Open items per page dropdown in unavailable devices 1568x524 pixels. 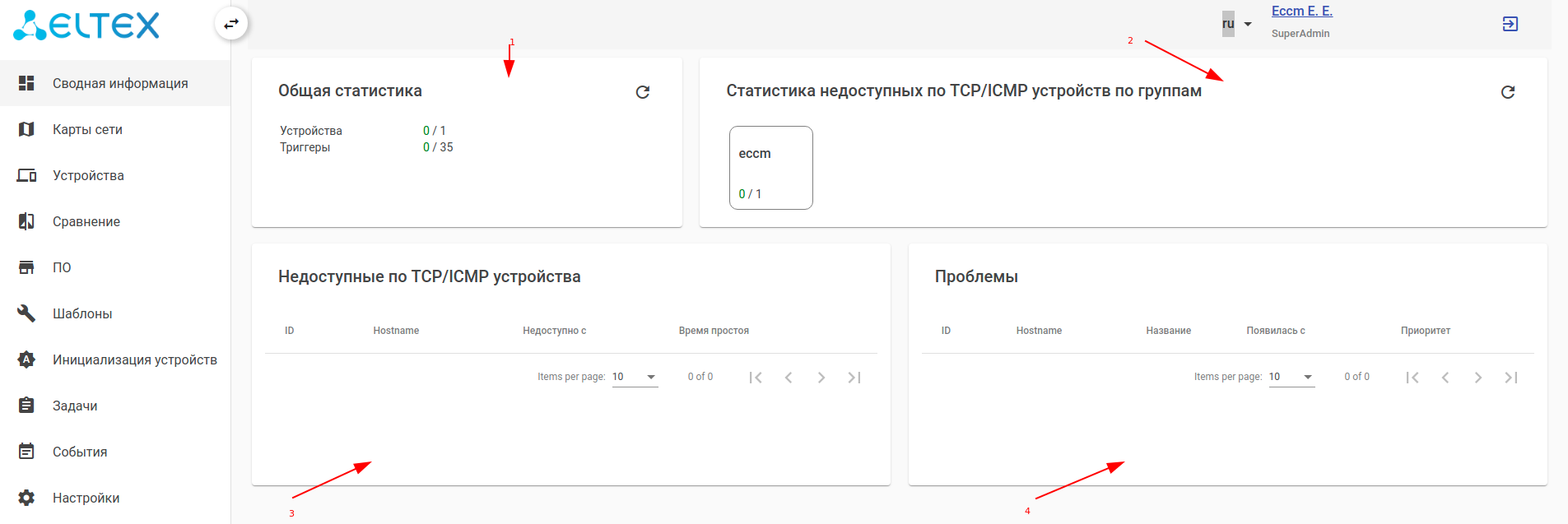635,377
